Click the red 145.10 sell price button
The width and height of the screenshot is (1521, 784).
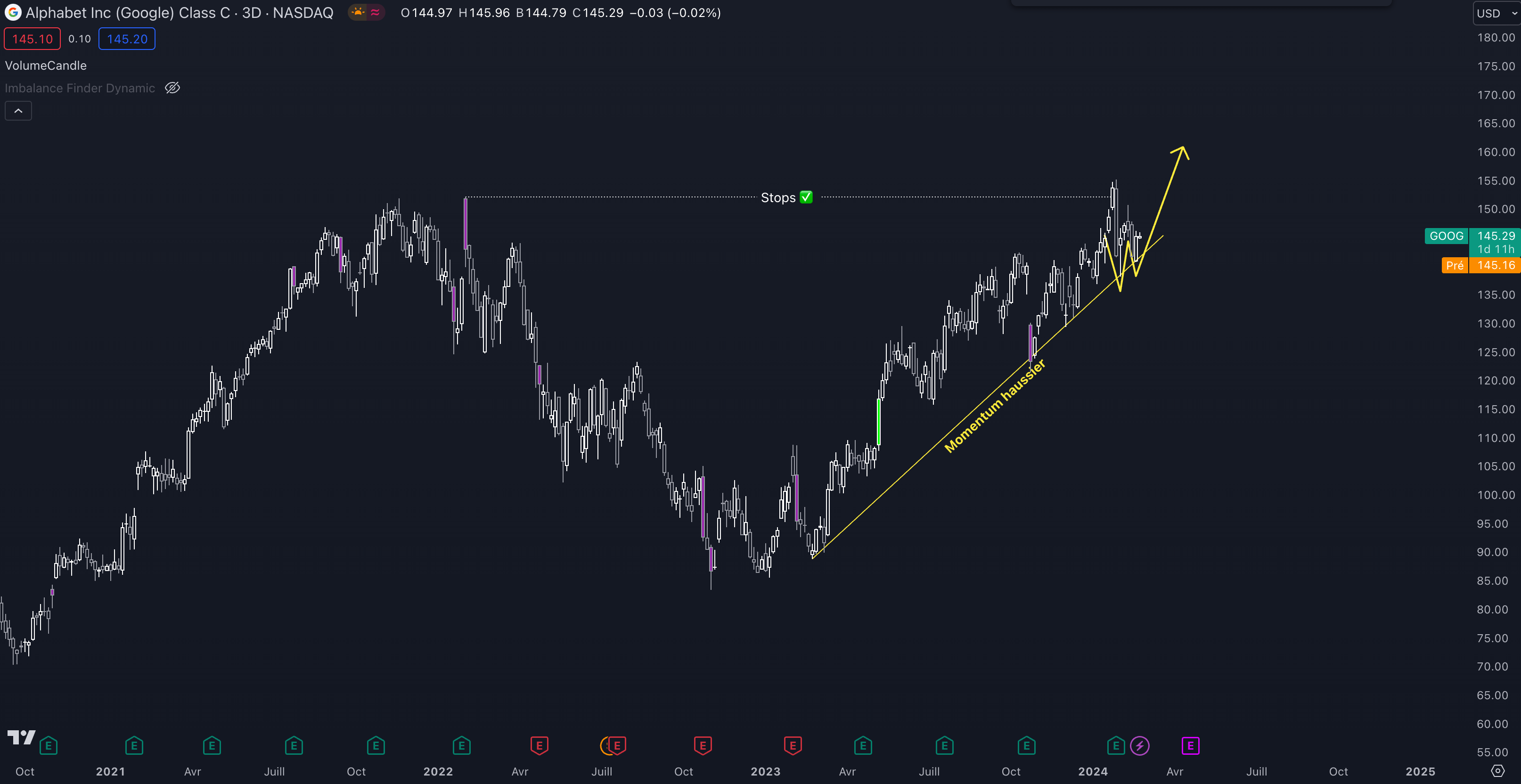point(33,39)
